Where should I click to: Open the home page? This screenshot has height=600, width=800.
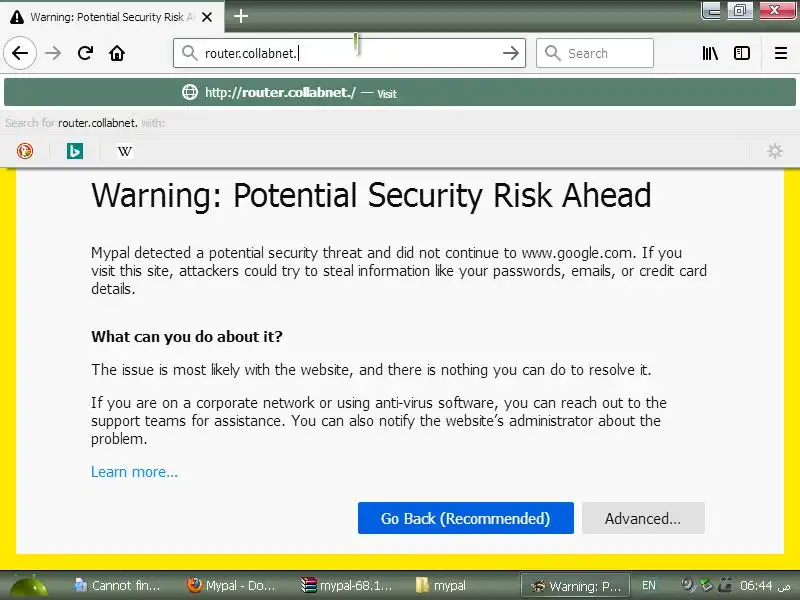pyautogui.click(x=117, y=53)
